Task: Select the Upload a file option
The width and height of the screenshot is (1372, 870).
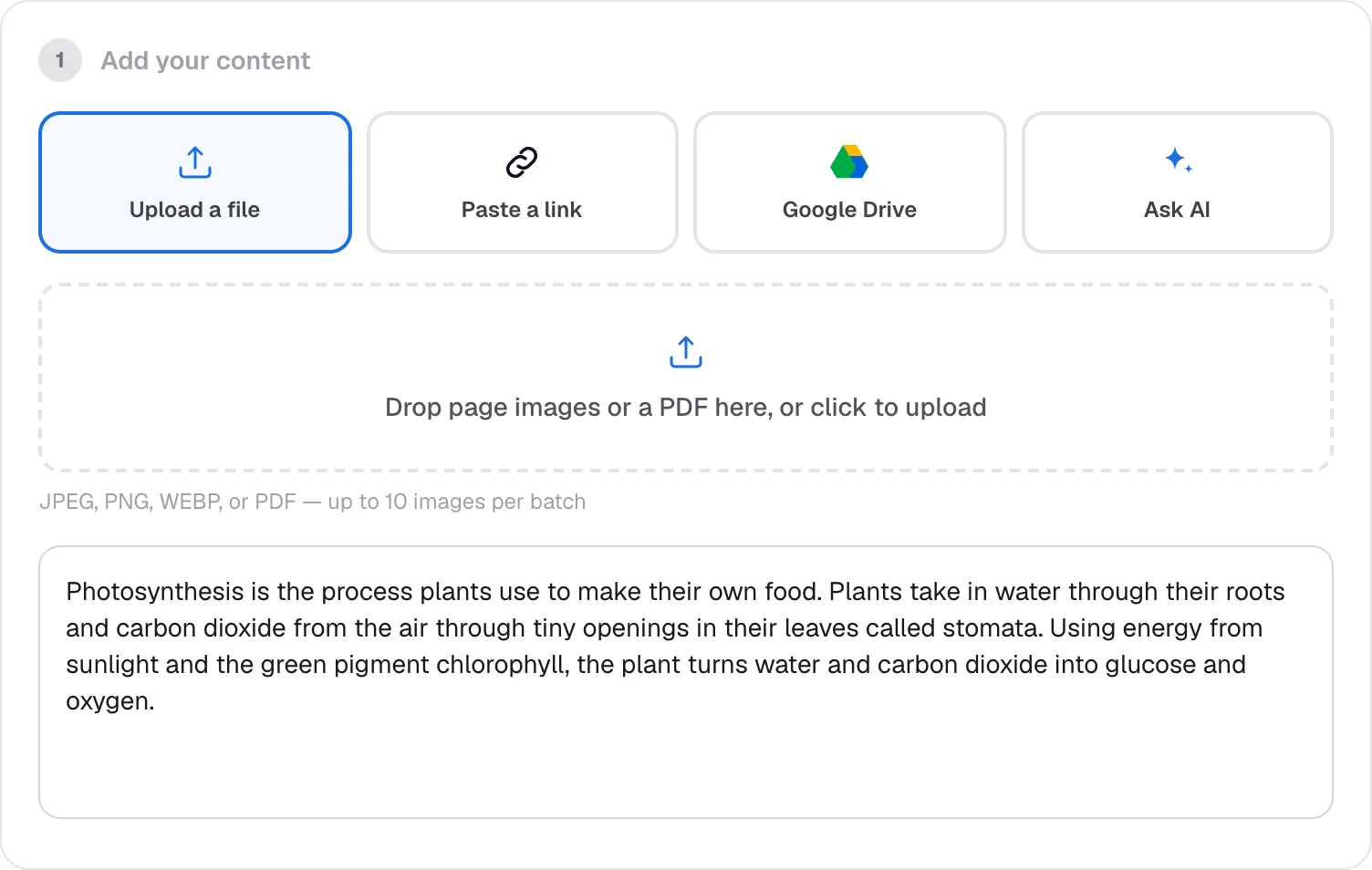Action: [x=195, y=182]
